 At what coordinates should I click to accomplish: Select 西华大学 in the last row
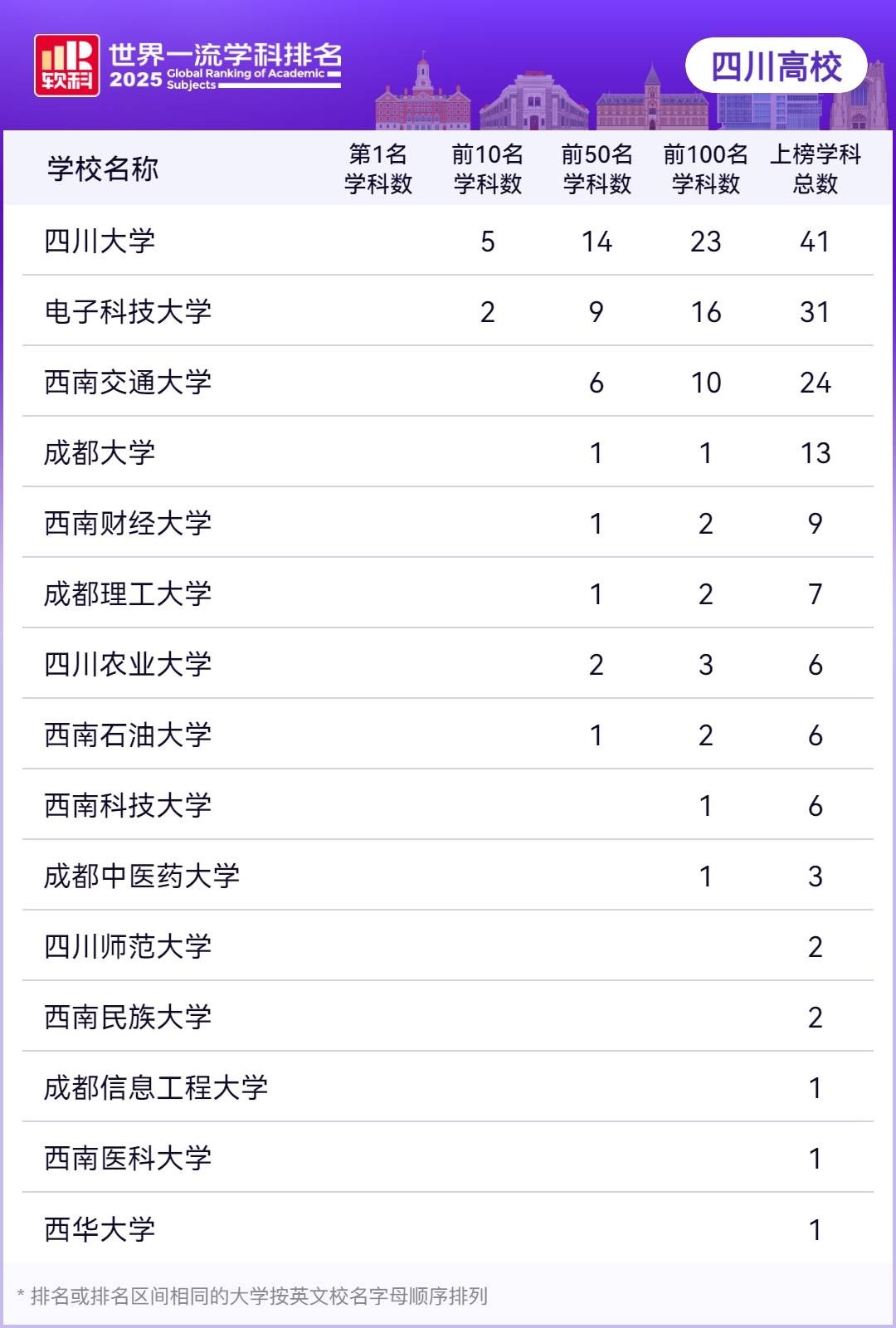(x=100, y=1229)
